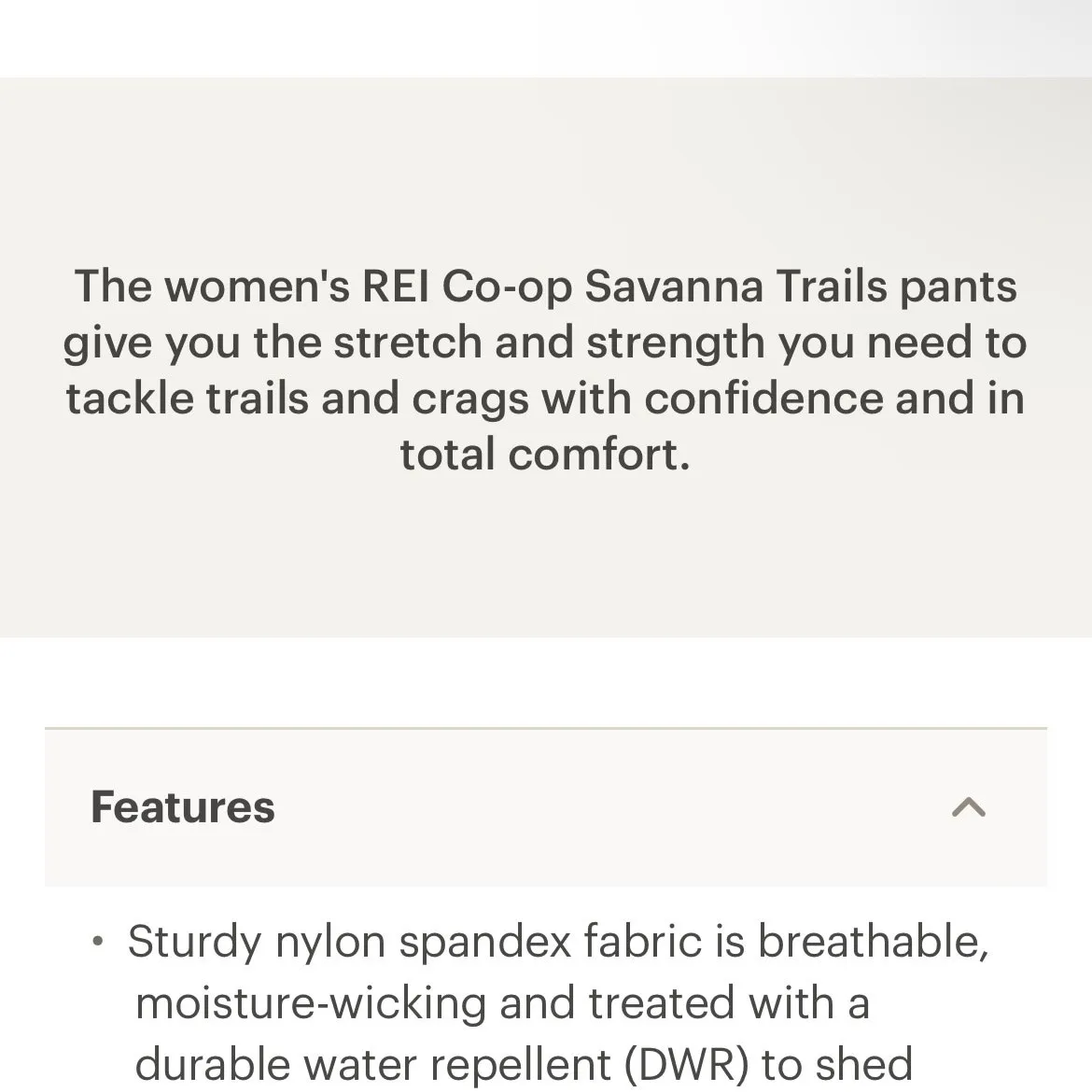Click the white header strip at the top
Viewport: 1092px width, 1092px height.
[x=546, y=37]
